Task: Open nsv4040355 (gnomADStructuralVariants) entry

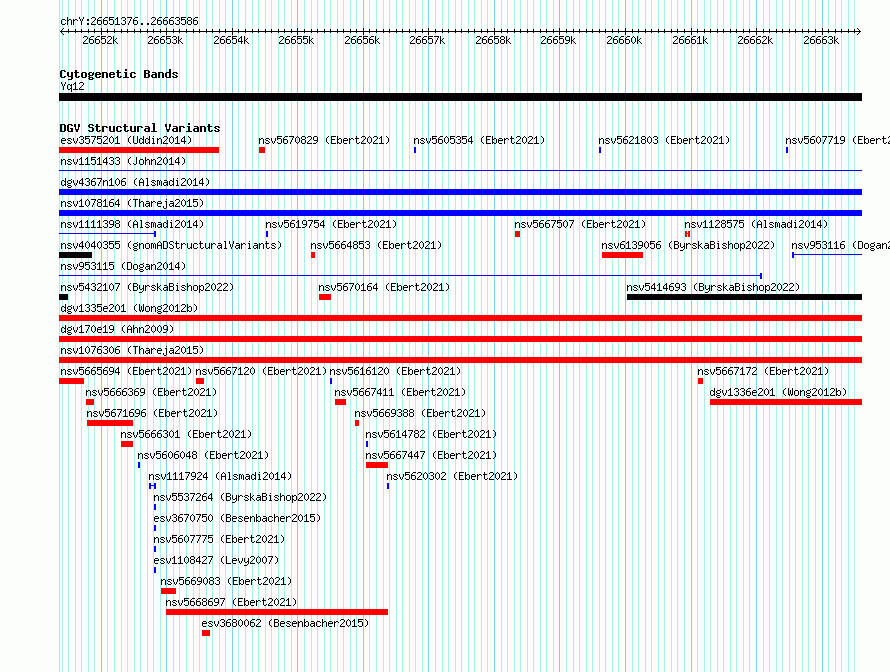Action: (171, 245)
